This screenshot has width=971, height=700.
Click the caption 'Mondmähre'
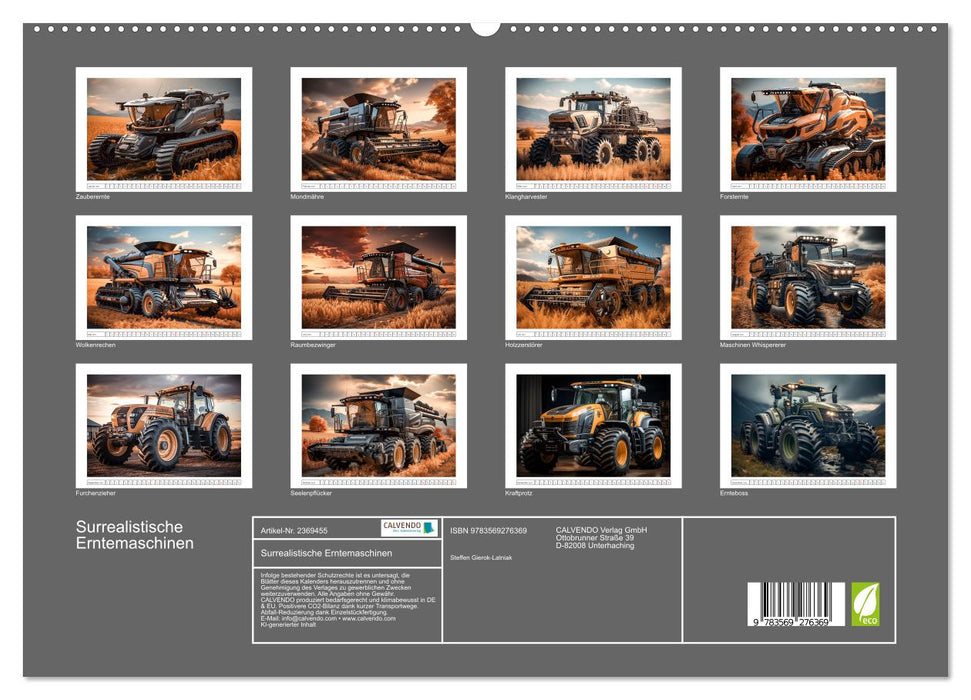tap(307, 196)
